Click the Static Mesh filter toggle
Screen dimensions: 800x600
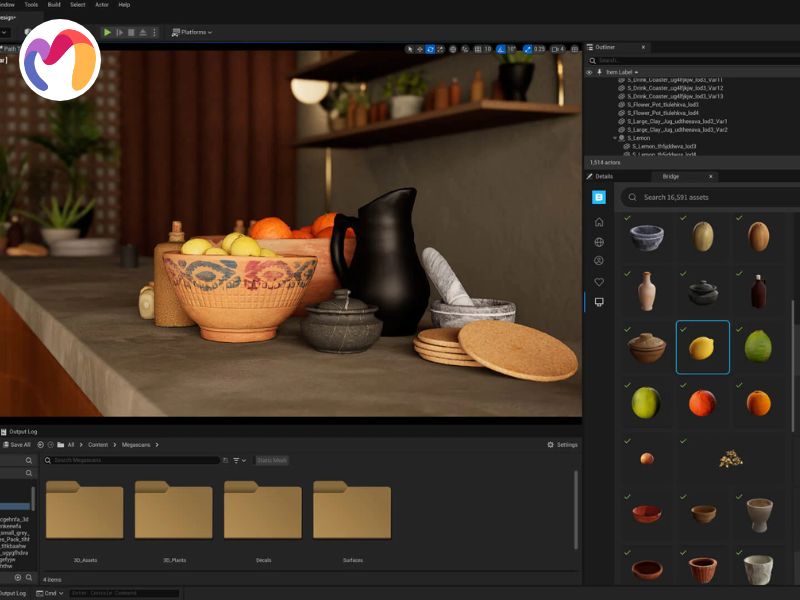[272, 460]
